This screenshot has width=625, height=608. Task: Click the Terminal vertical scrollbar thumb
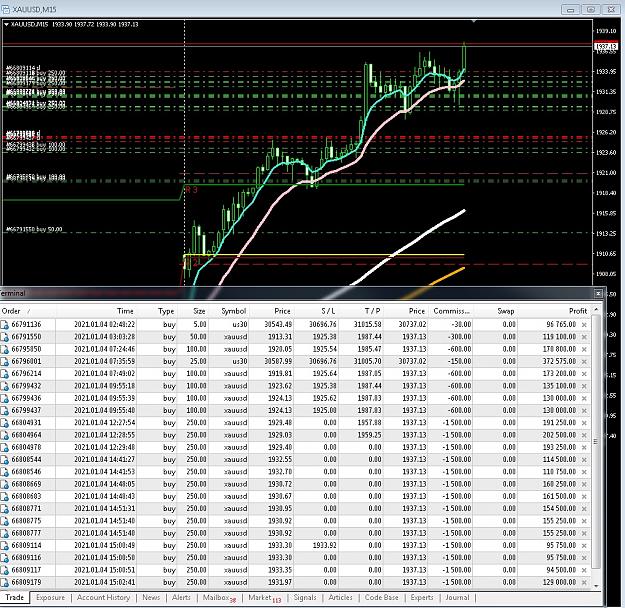596,441
